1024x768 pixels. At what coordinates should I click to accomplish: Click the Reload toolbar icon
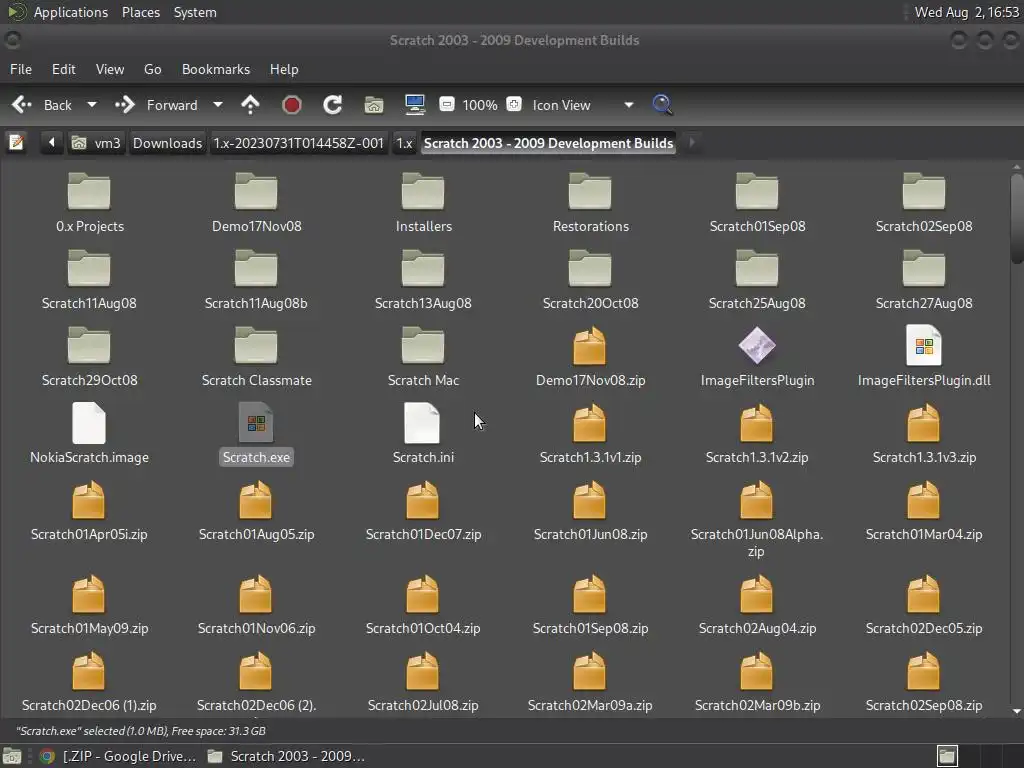point(333,105)
